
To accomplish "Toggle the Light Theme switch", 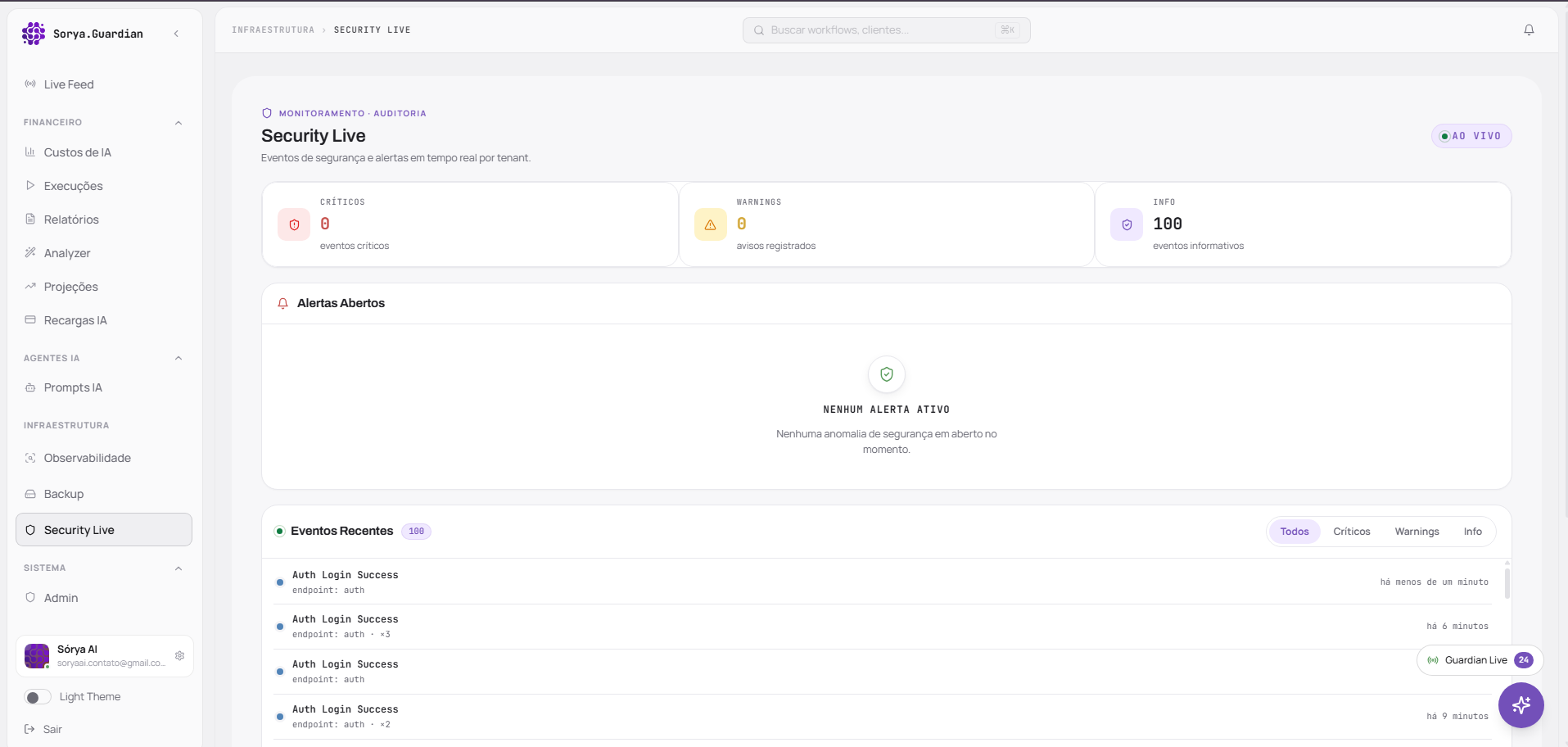I will tap(37, 697).
